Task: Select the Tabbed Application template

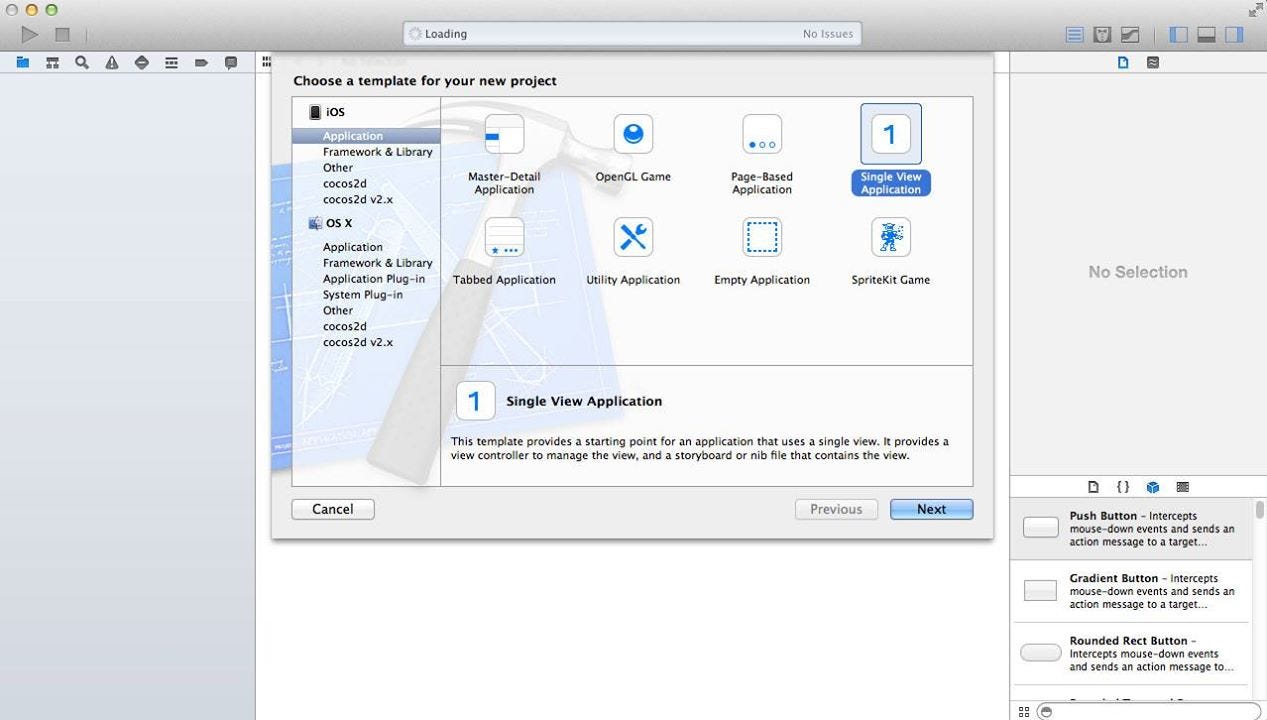Action: (x=504, y=250)
